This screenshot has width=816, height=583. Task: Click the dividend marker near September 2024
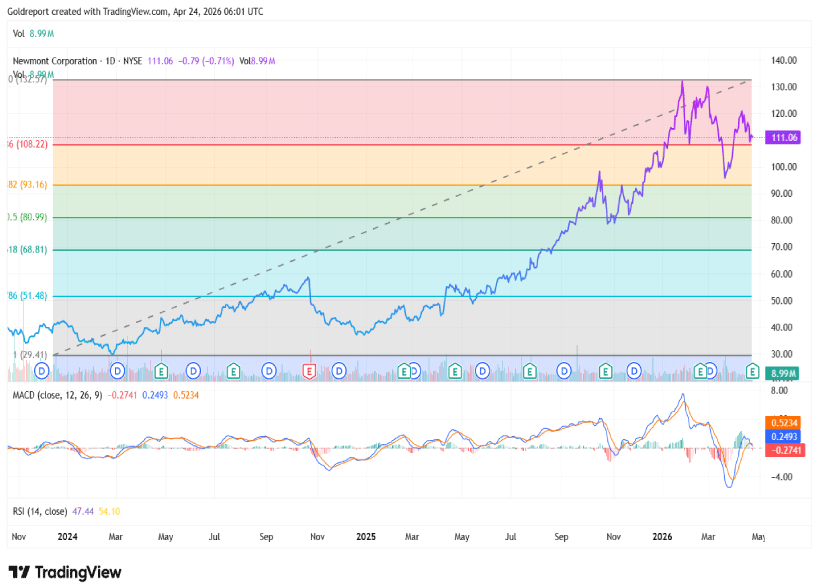pyautogui.click(x=269, y=371)
